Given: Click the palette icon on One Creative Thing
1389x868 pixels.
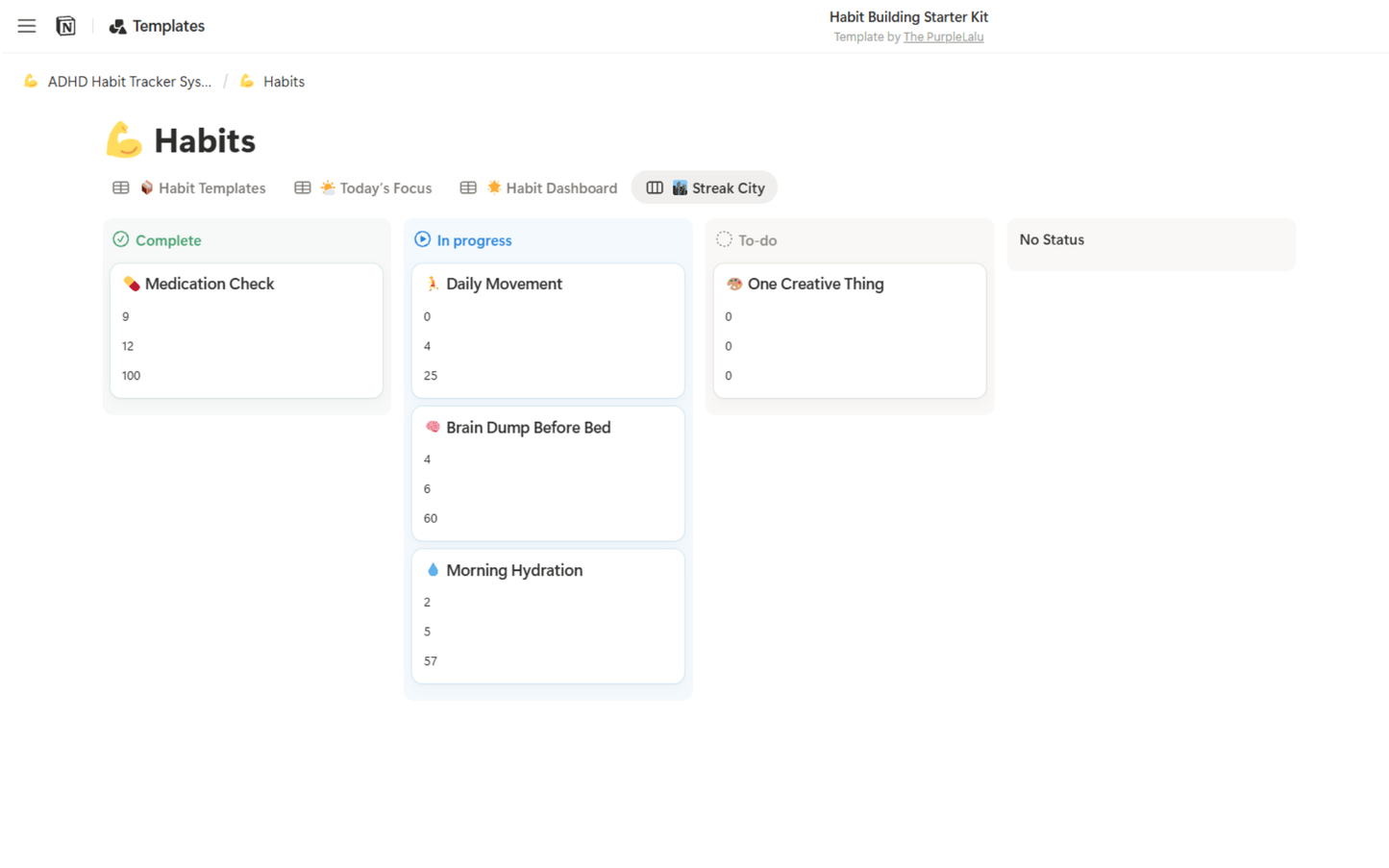Looking at the screenshot, I should click(733, 284).
